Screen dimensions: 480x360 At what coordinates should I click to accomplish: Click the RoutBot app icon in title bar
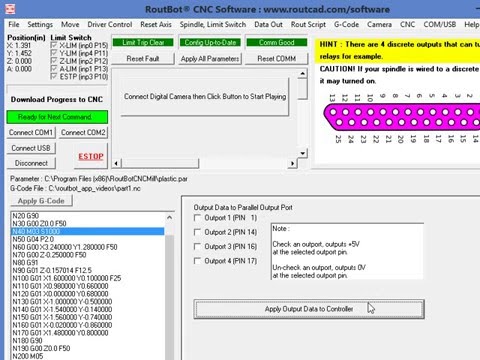pos(10,9)
